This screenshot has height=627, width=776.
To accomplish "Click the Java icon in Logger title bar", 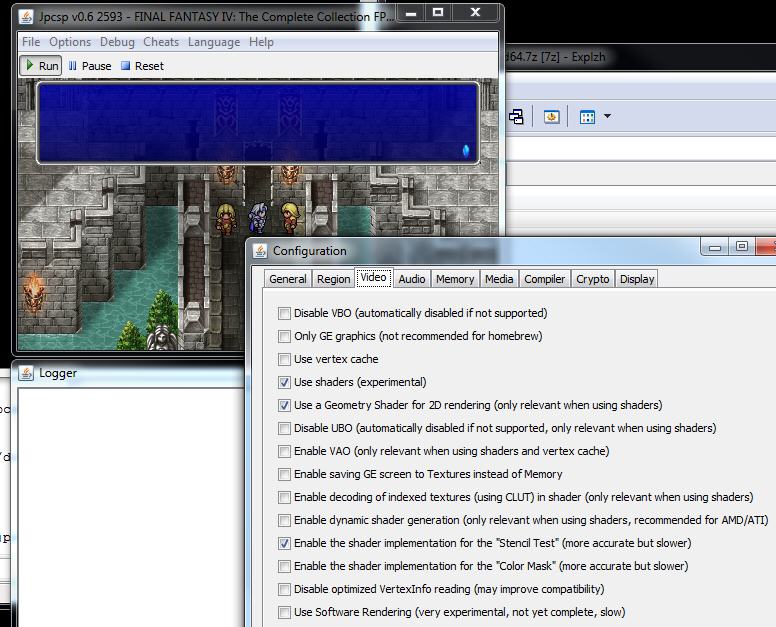I will point(26,373).
